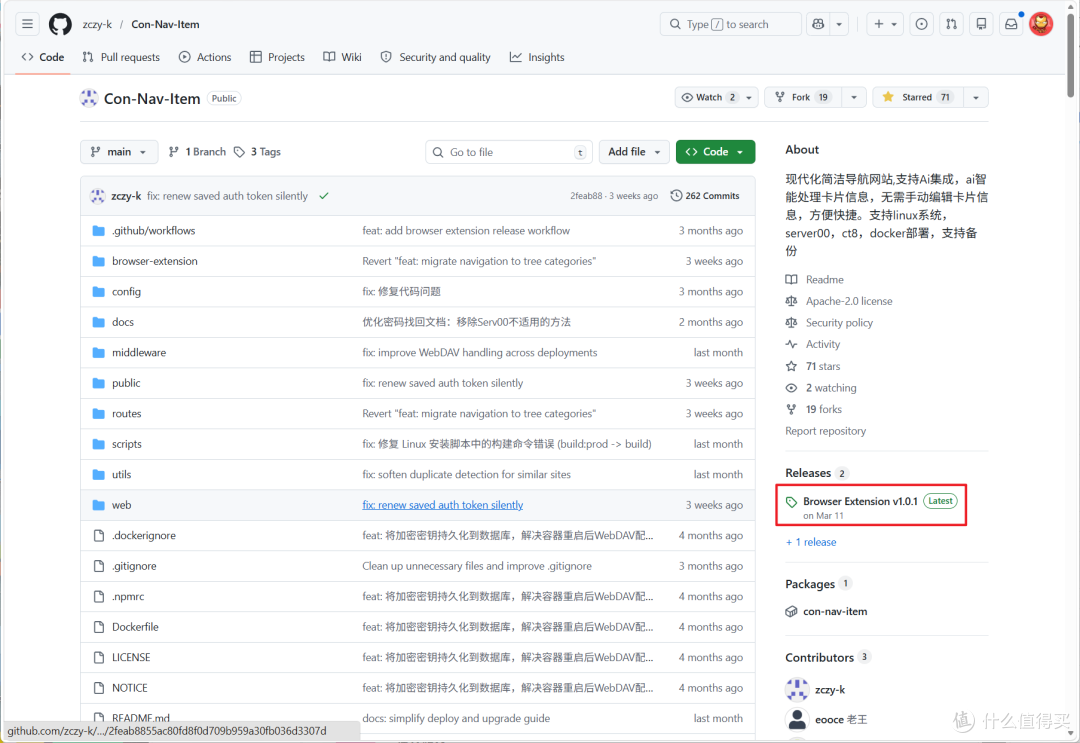The width and height of the screenshot is (1080, 743).
Task: Switch to the Insights tab
Action: point(537,57)
